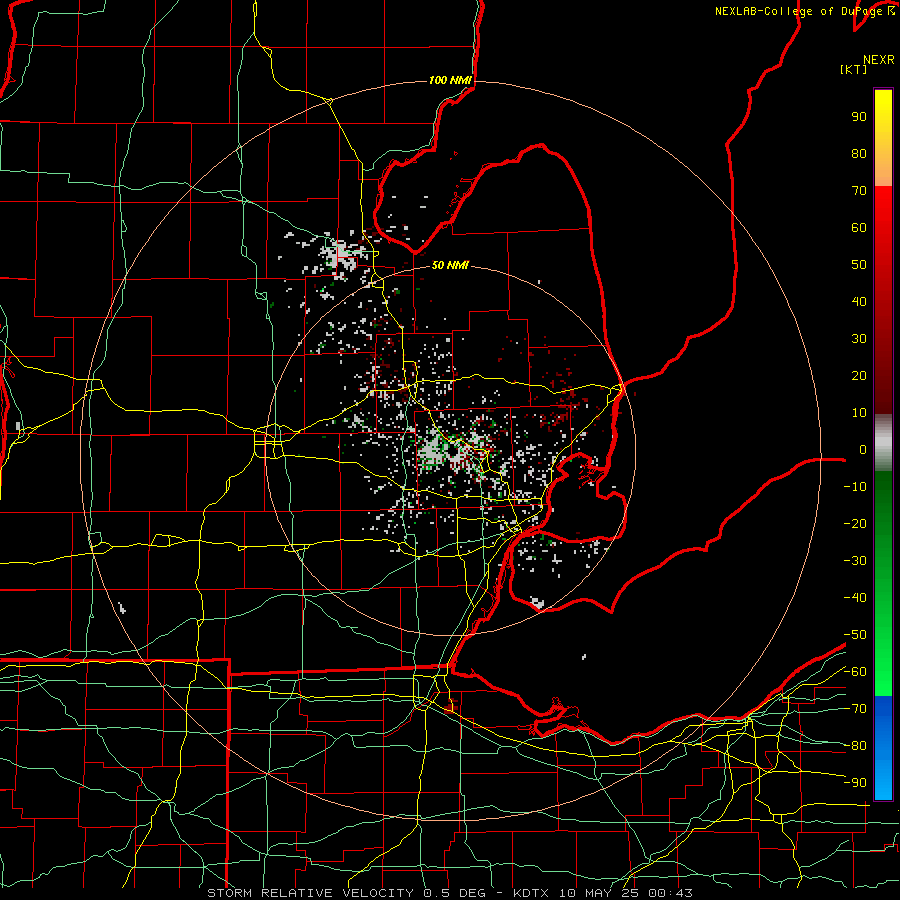
Task: Select the 80 value on the velocity scale
Action: pos(859,153)
